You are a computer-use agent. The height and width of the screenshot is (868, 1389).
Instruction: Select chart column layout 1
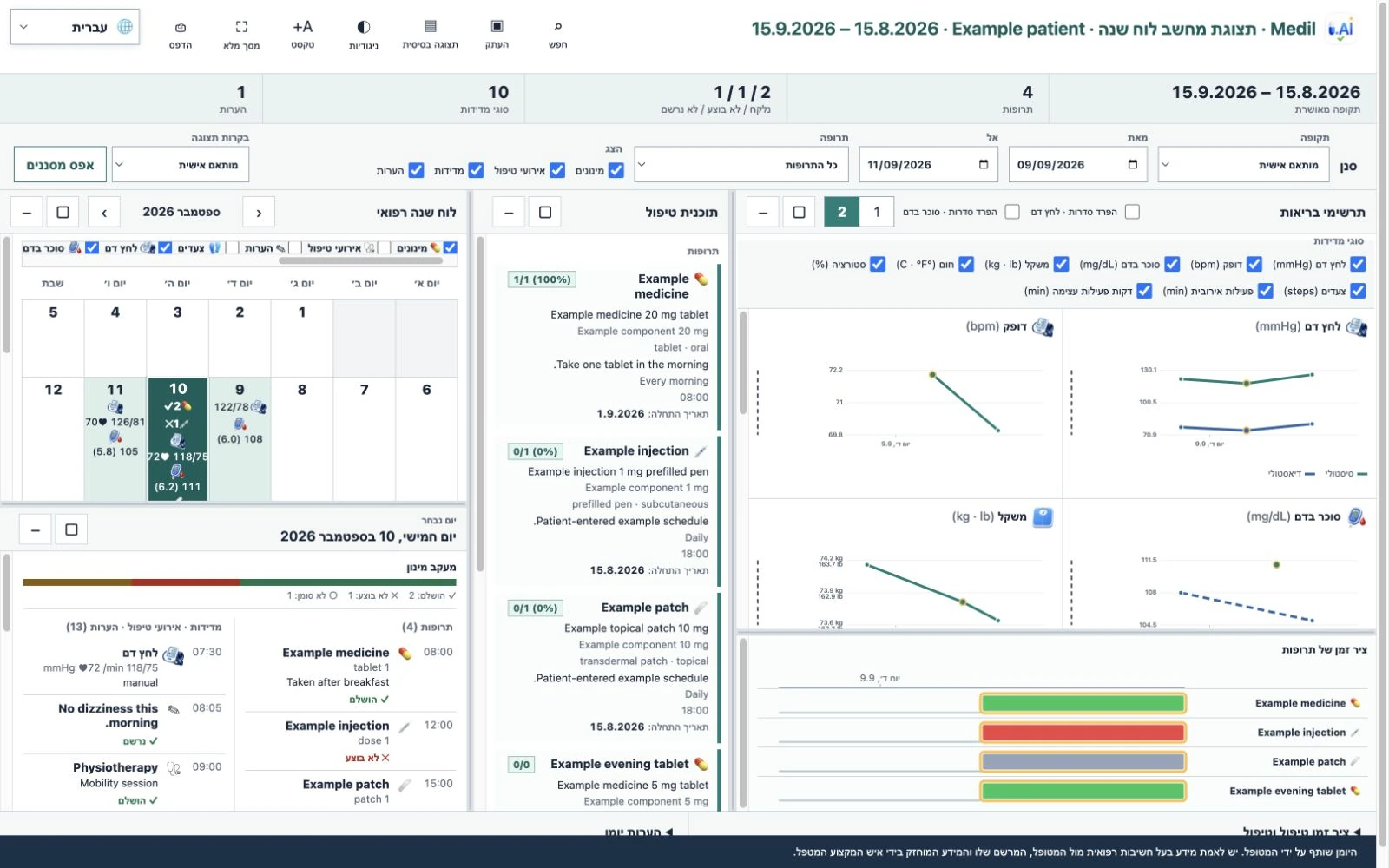click(877, 212)
